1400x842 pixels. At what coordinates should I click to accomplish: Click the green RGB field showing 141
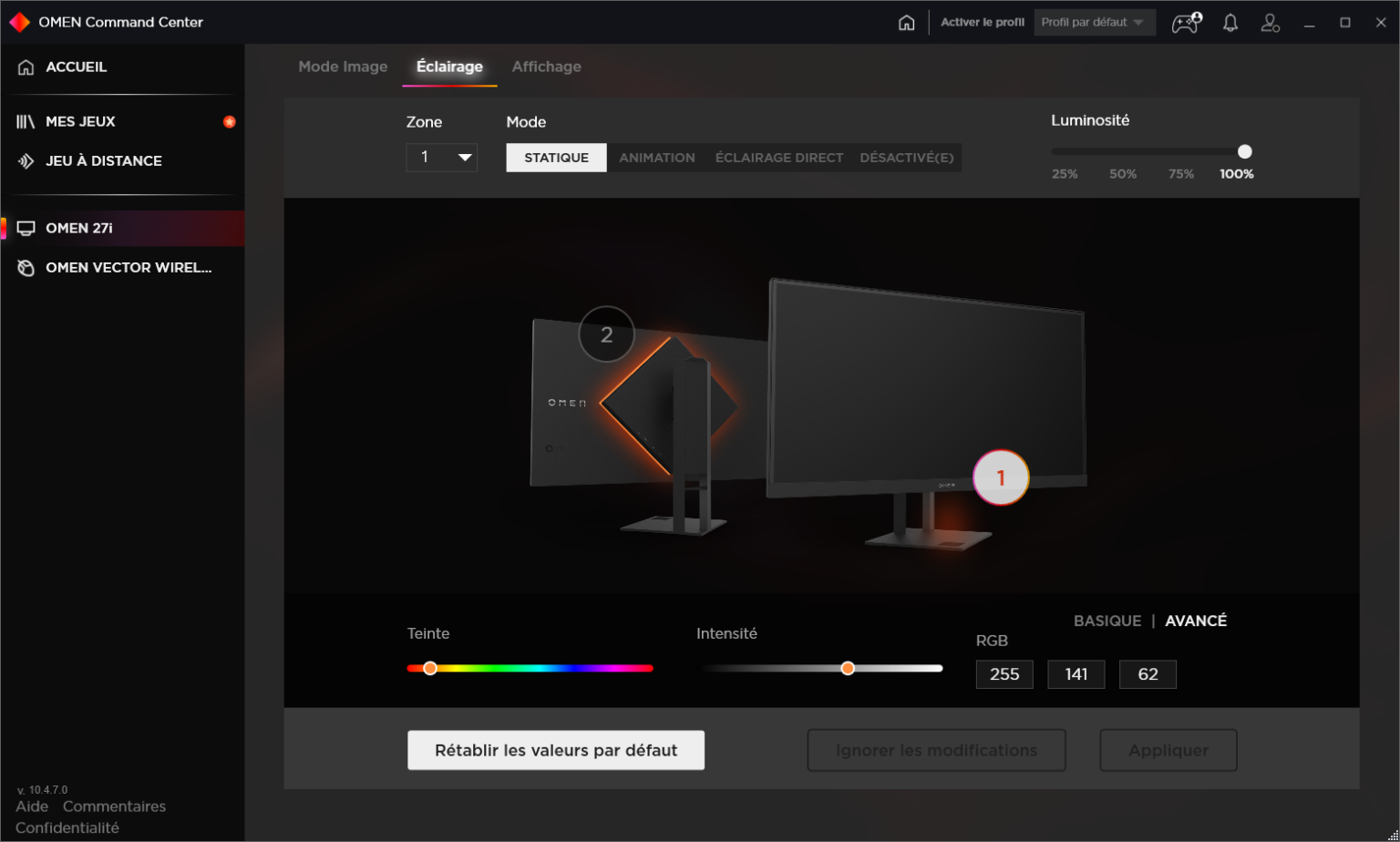click(x=1076, y=674)
